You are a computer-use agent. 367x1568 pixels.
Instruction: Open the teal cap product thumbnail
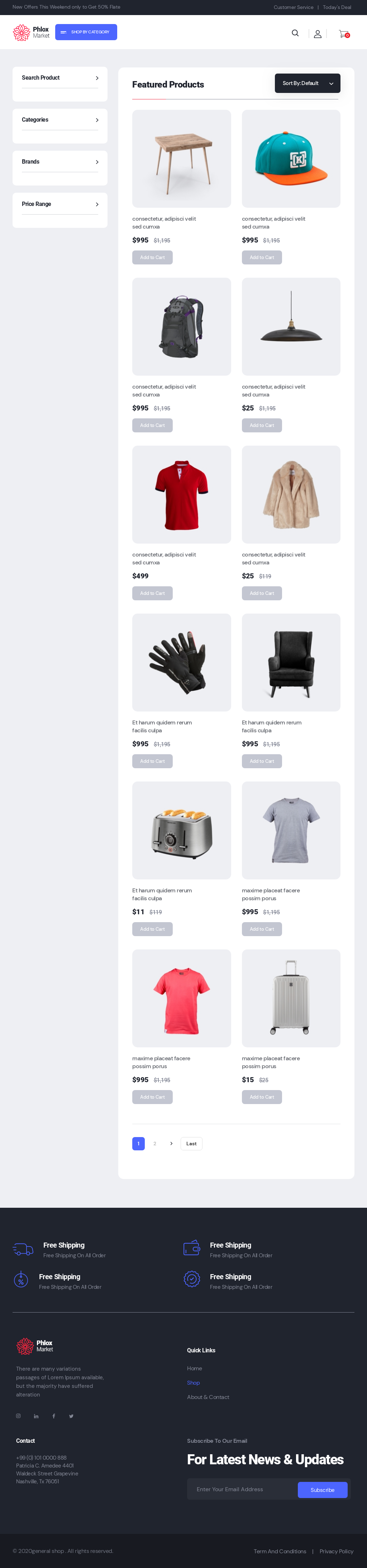click(x=291, y=159)
